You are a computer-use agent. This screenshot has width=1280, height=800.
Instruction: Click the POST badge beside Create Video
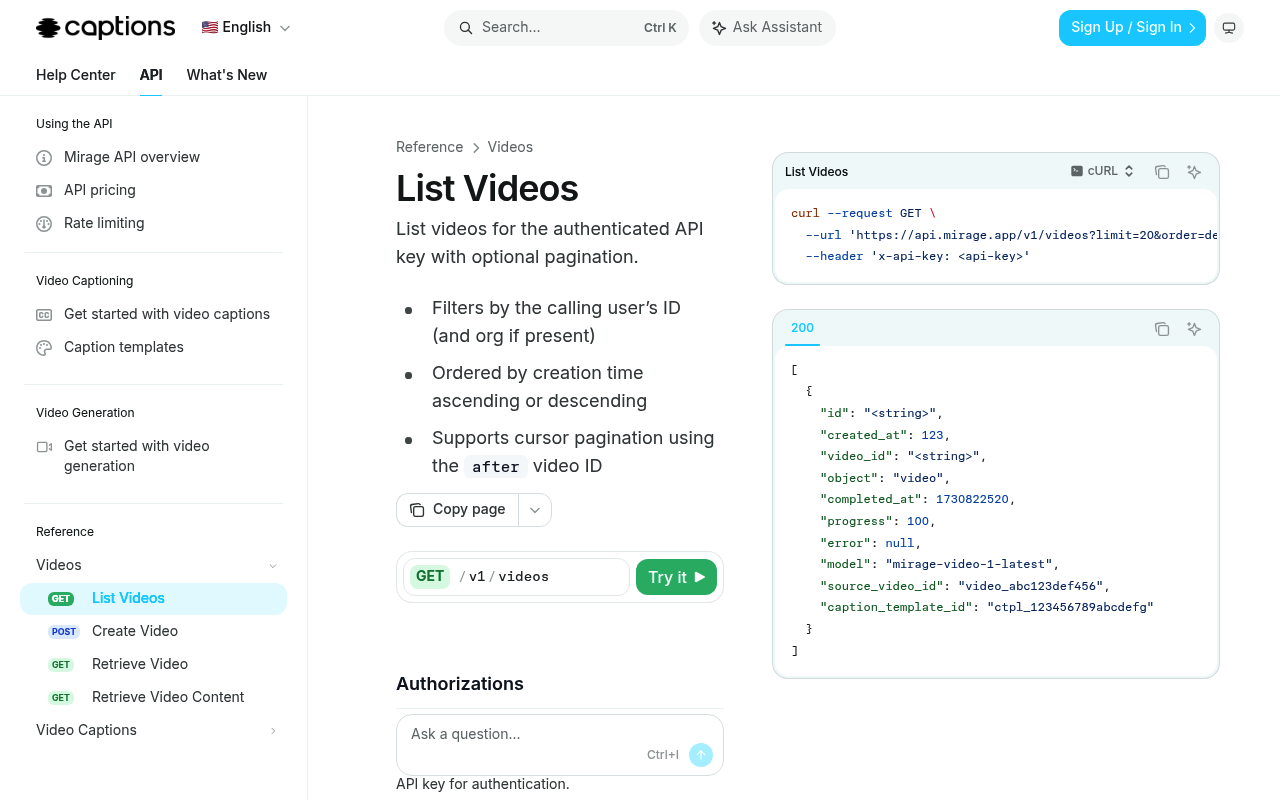click(x=64, y=632)
